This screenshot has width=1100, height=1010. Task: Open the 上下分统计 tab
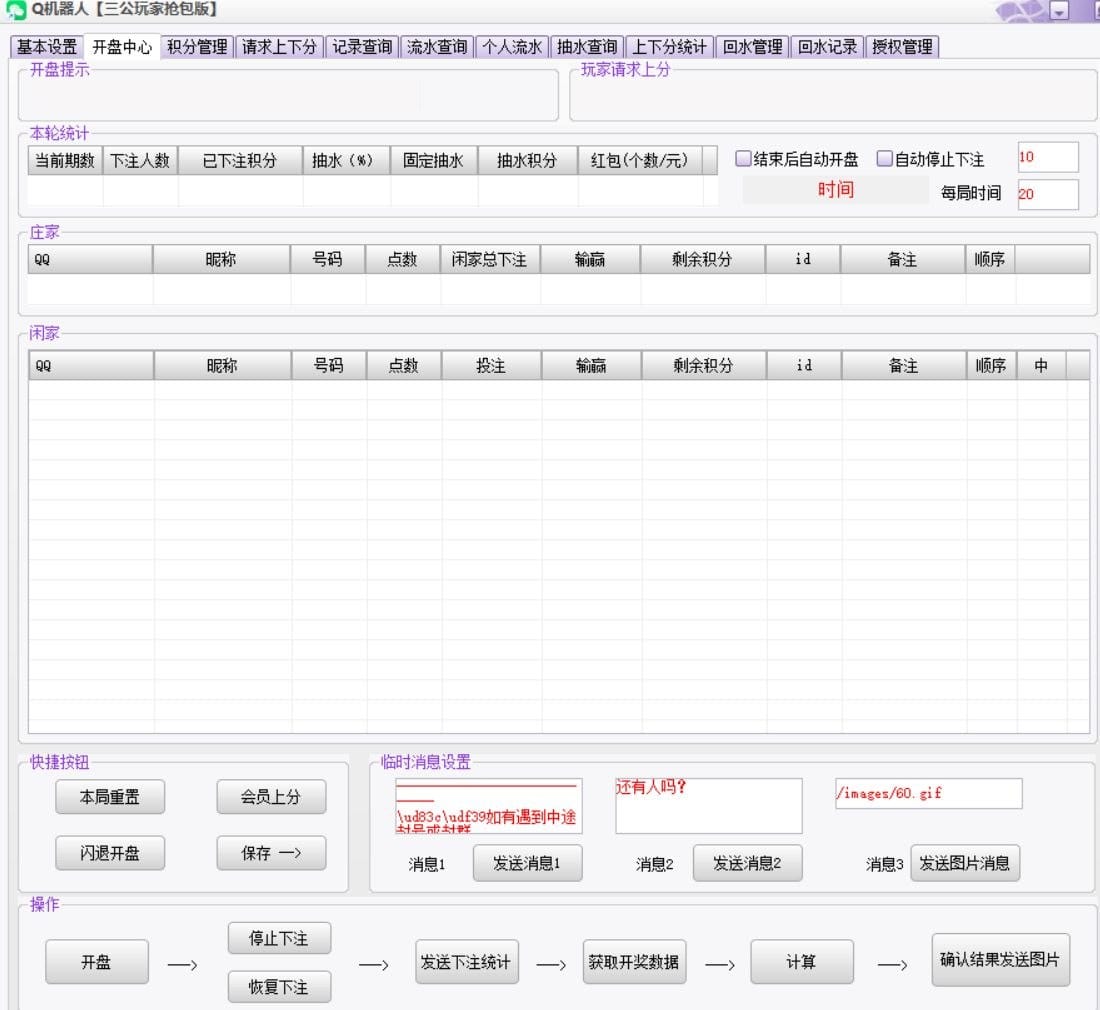click(x=669, y=47)
